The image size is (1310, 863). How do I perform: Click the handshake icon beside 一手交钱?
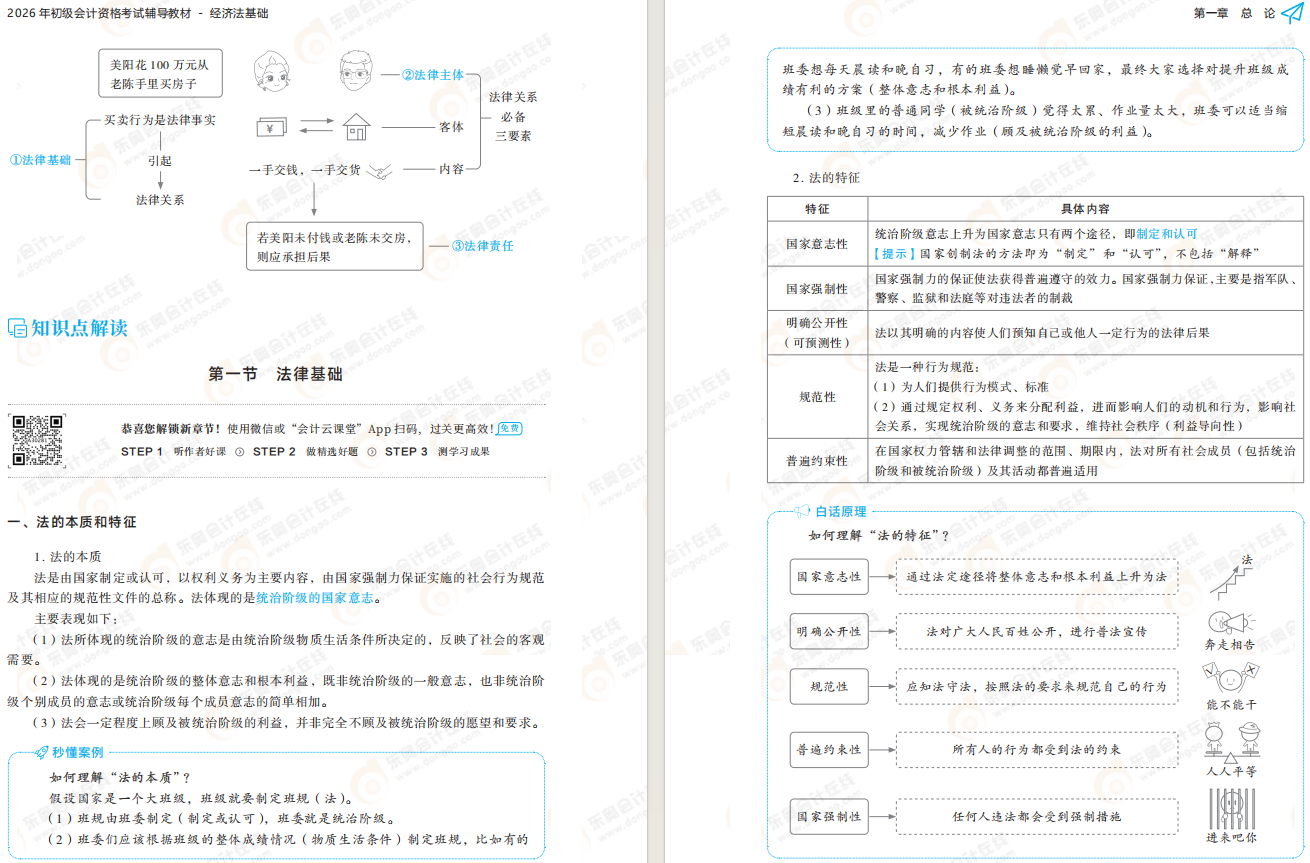click(379, 171)
